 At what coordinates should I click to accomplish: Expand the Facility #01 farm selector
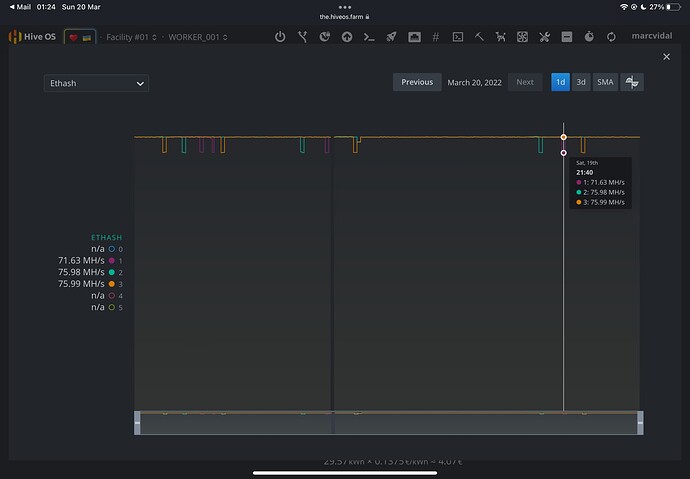click(131, 37)
